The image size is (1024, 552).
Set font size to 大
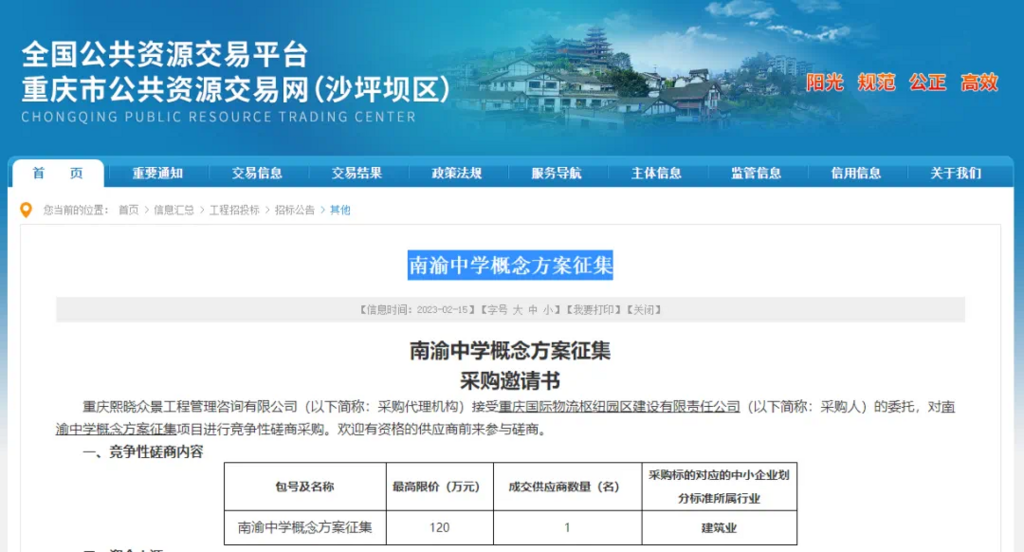(x=517, y=310)
